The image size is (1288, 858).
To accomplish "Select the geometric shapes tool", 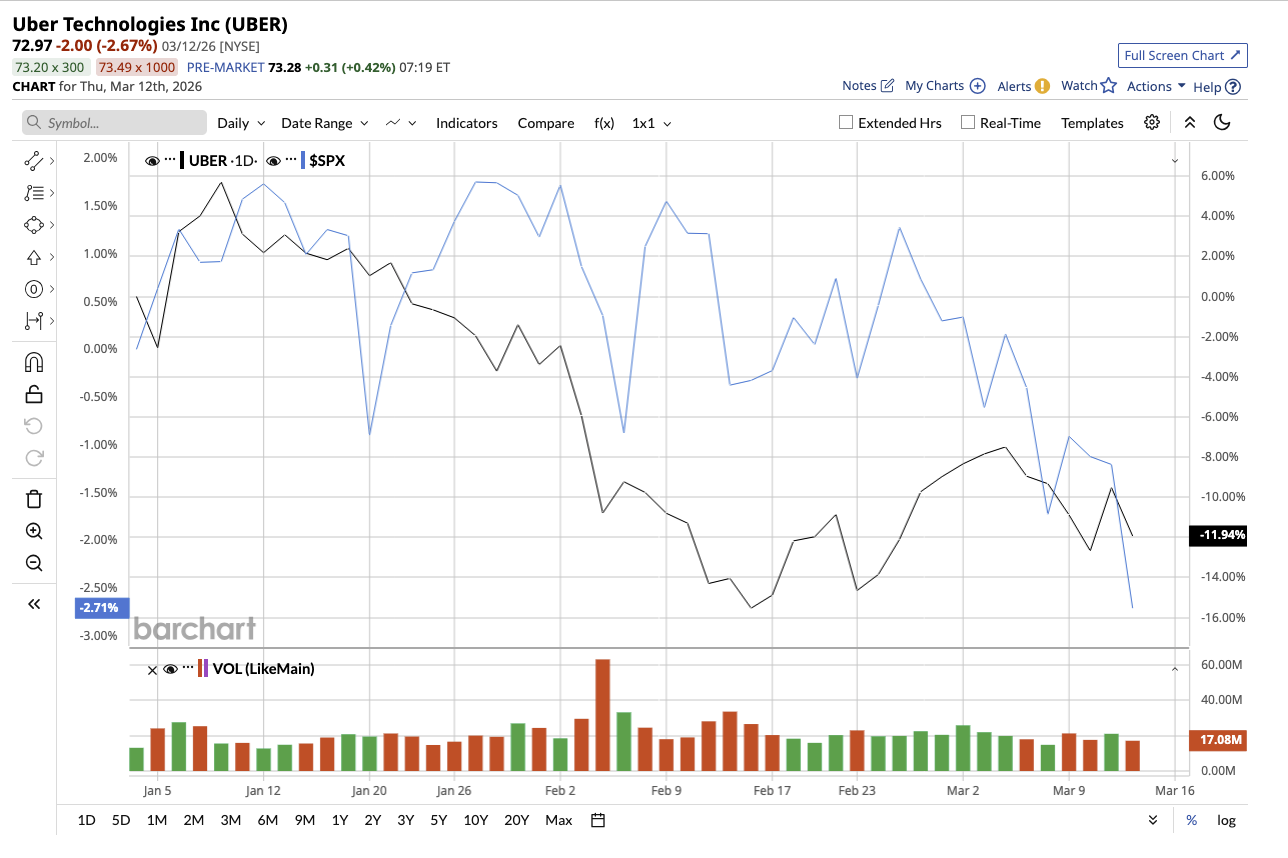I will [34, 224].
